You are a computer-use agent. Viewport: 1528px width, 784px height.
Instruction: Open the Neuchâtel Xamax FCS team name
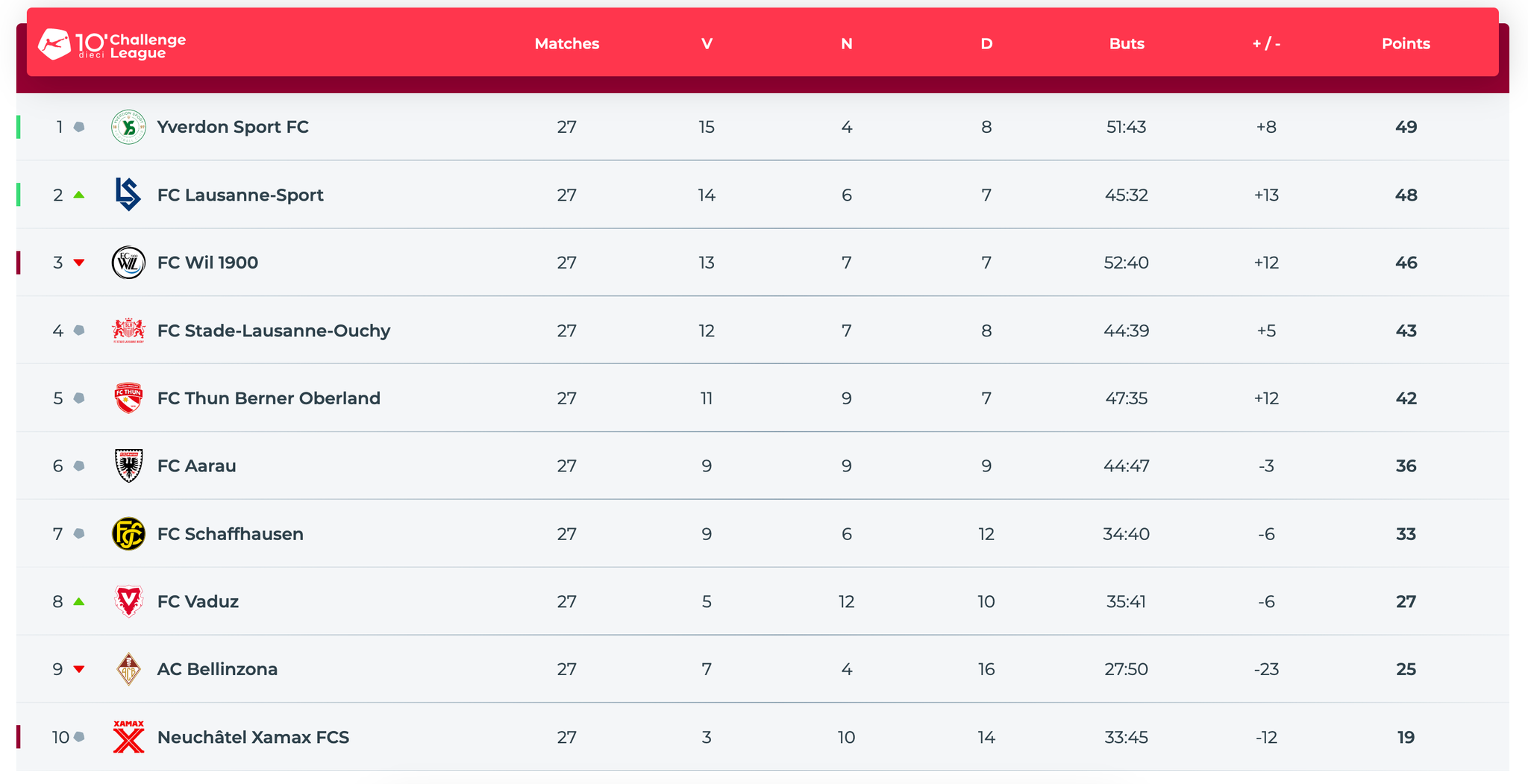click(x=253, y=737)
